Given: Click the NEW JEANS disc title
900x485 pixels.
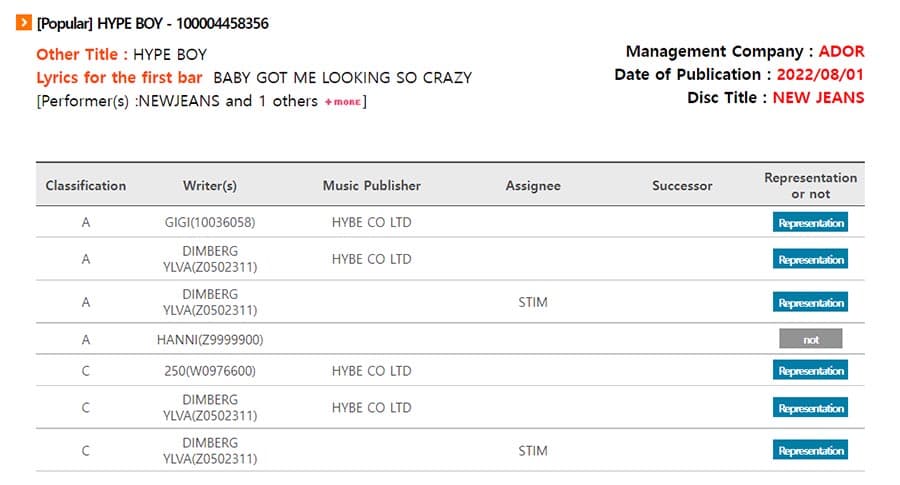Looking at the screenshot, I should click(818, 98).
